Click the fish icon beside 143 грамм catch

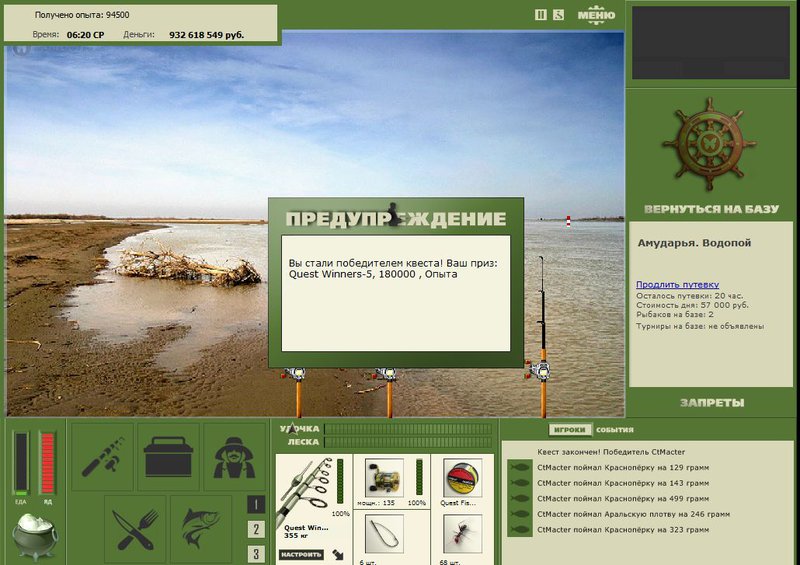pyautogui.click(x=520, y=483)
